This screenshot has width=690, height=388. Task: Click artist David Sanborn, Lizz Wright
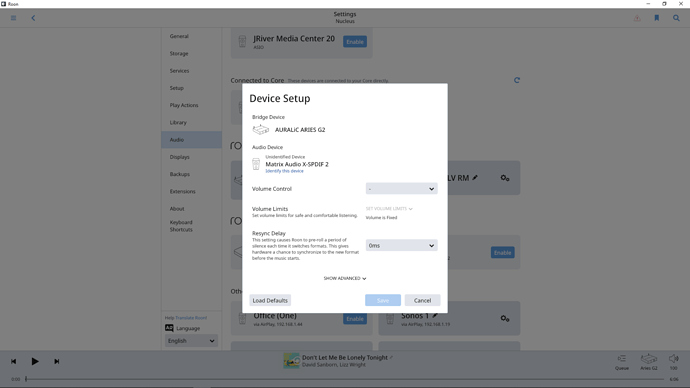point(334,365)
